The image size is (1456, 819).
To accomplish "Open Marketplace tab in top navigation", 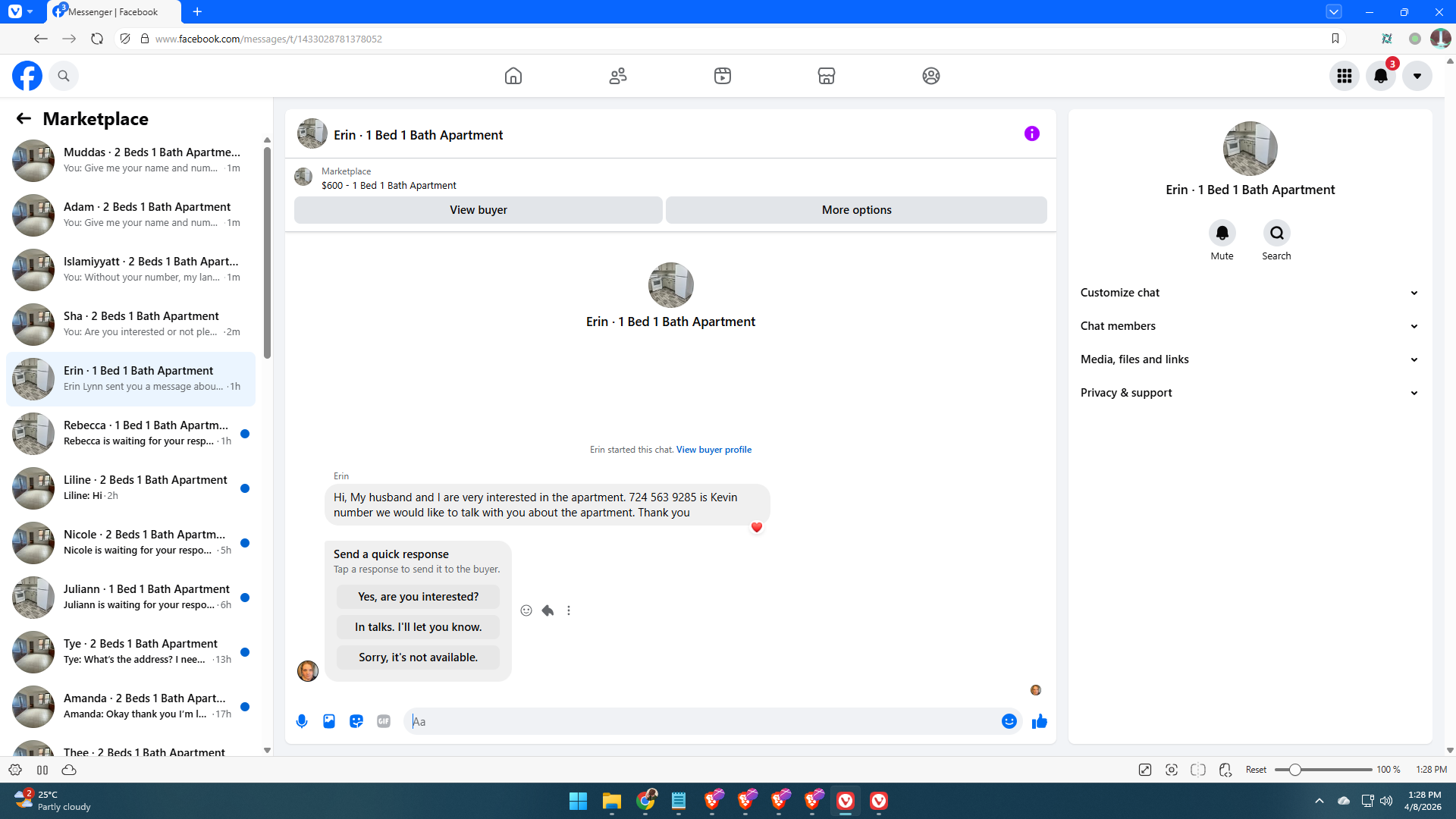I will (x=826, y=76).
